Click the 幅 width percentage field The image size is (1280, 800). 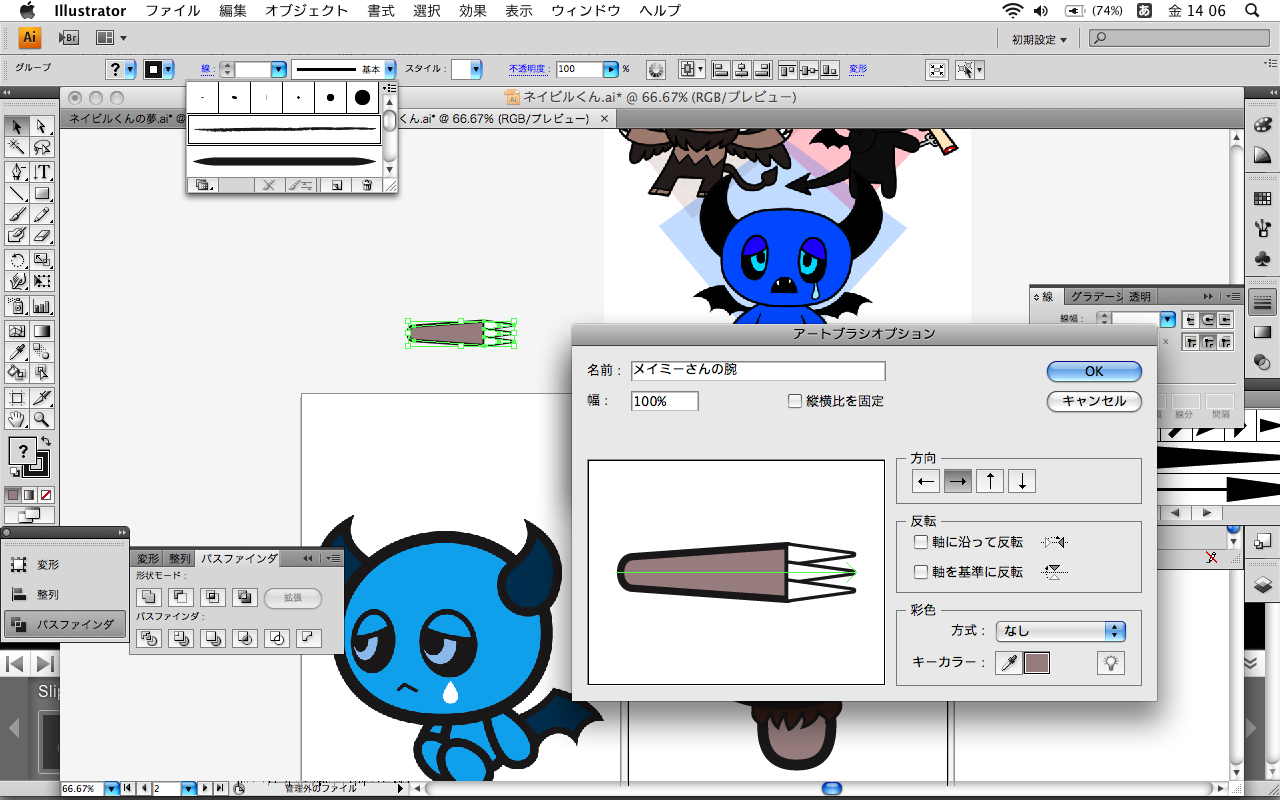[665, 401]
